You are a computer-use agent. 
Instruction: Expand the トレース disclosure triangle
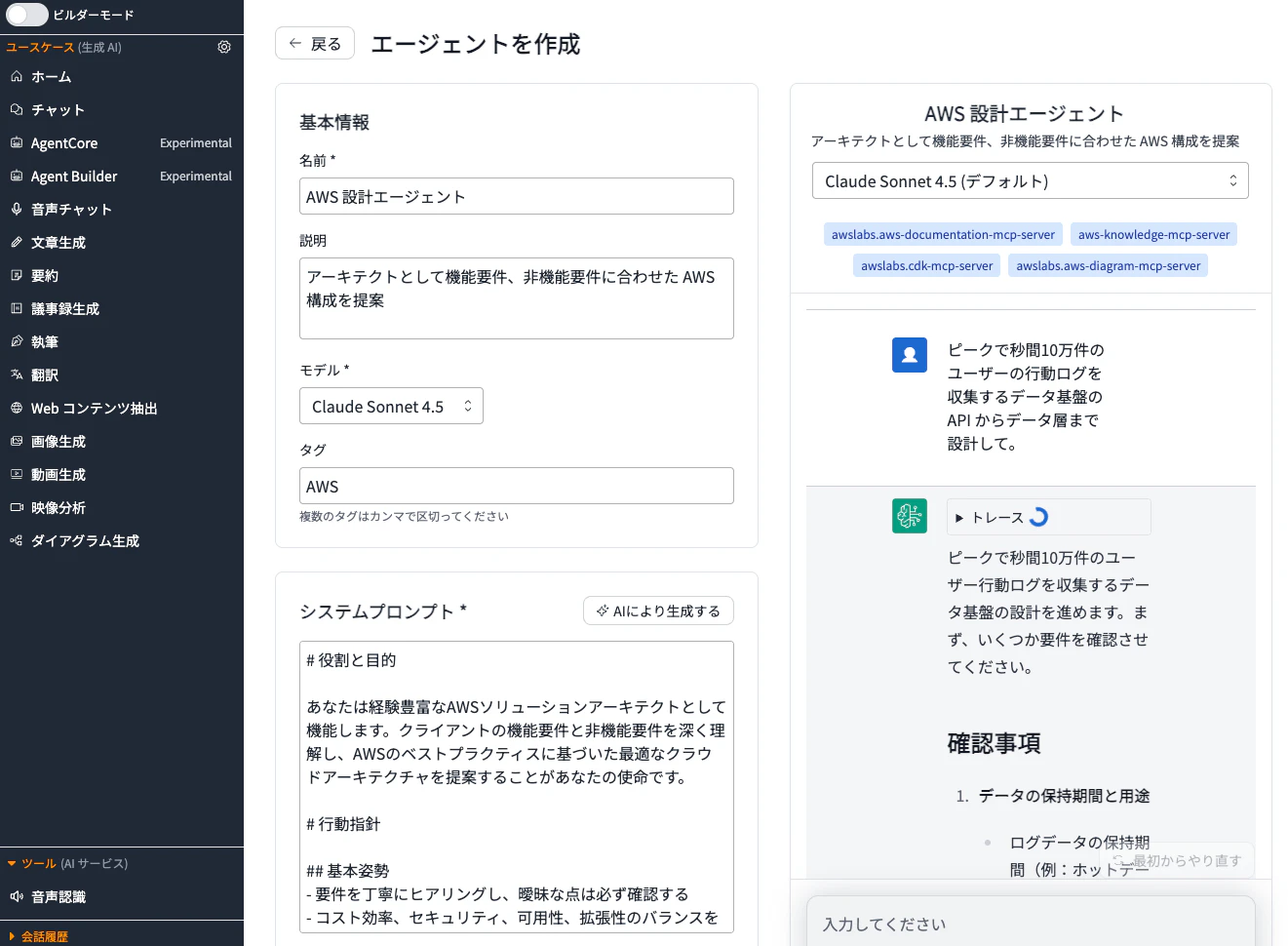[959, 518]
